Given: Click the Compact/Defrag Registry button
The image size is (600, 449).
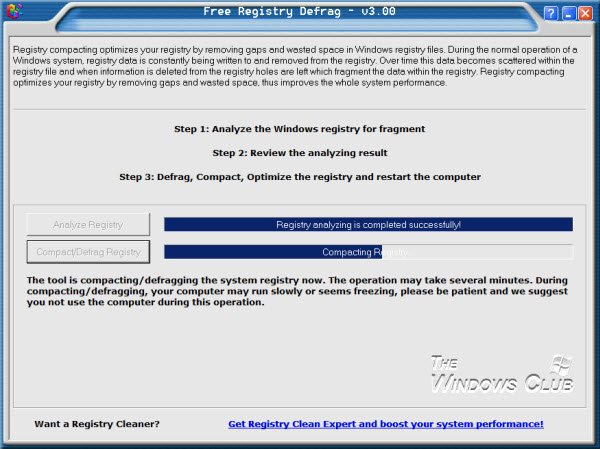Looking at the screenshot, I should pos(88,252).
